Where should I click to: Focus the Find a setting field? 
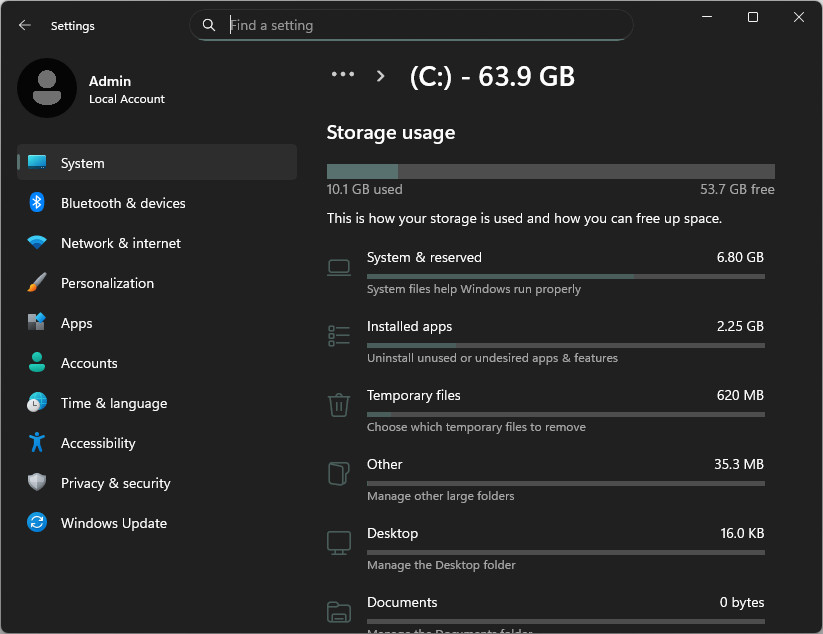coord(411,25)
